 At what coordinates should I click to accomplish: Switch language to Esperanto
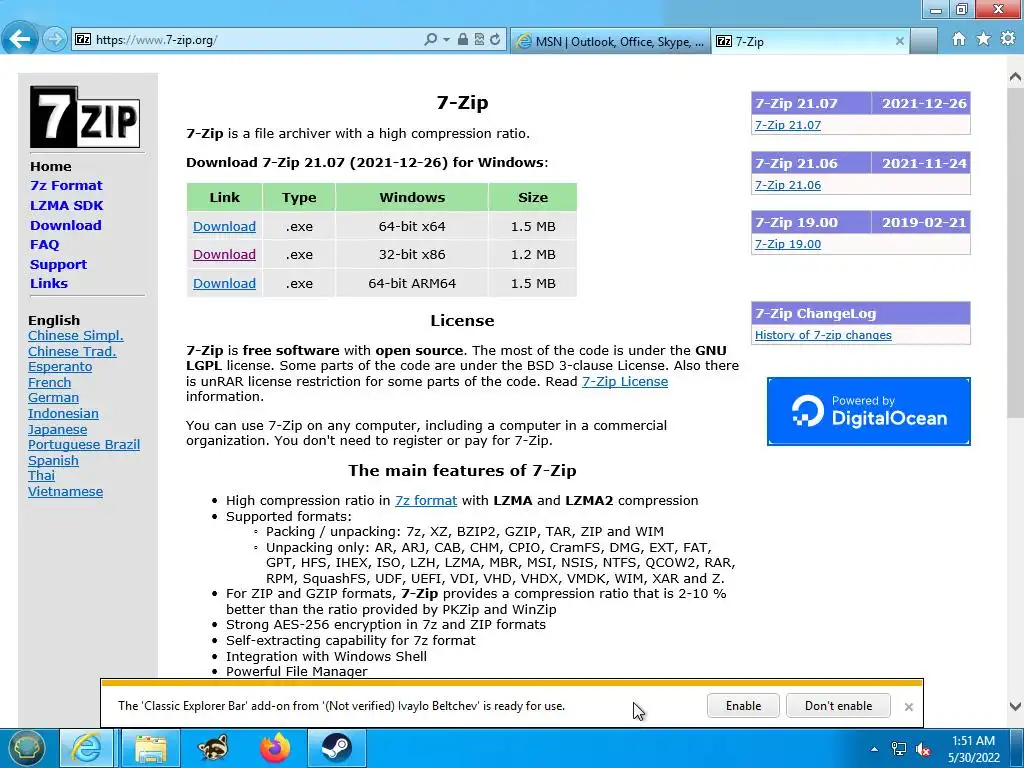[x=60, y=367]
